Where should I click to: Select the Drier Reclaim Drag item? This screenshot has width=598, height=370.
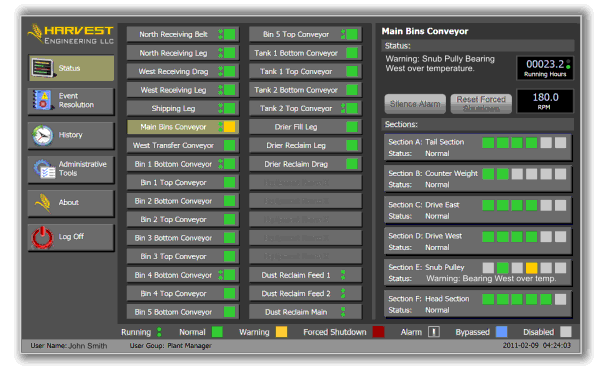[x=305, y=164]
